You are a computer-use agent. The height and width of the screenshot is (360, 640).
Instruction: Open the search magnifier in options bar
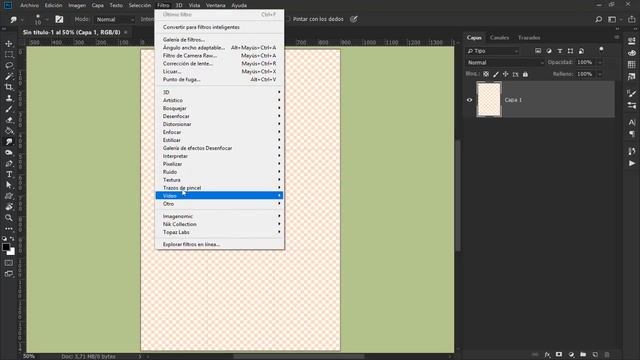(598, 19)
